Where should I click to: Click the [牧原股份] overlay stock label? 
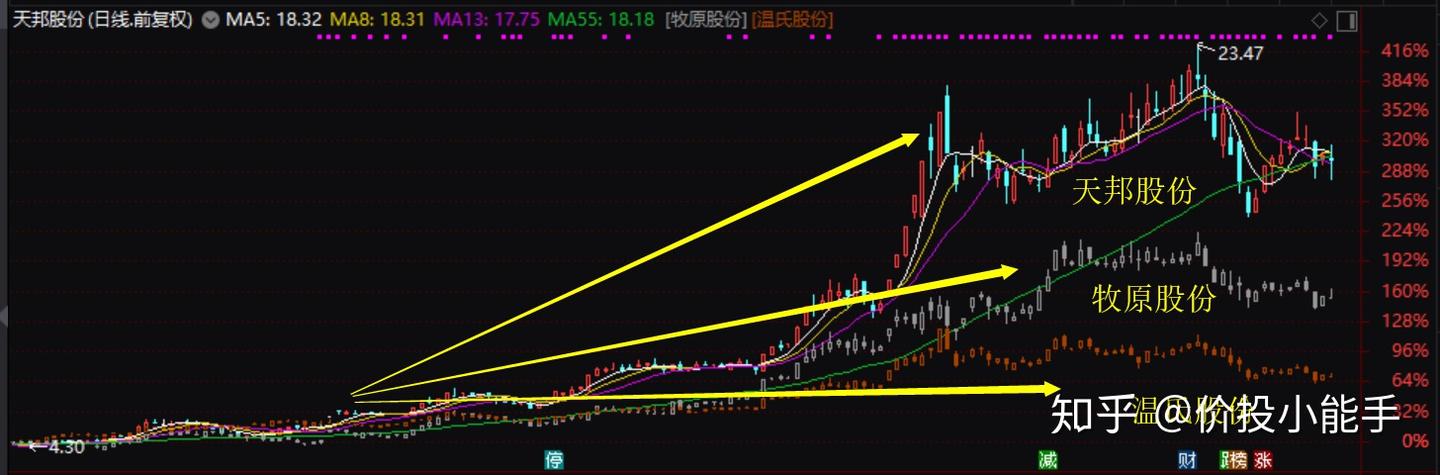click(x=706, y=20)
